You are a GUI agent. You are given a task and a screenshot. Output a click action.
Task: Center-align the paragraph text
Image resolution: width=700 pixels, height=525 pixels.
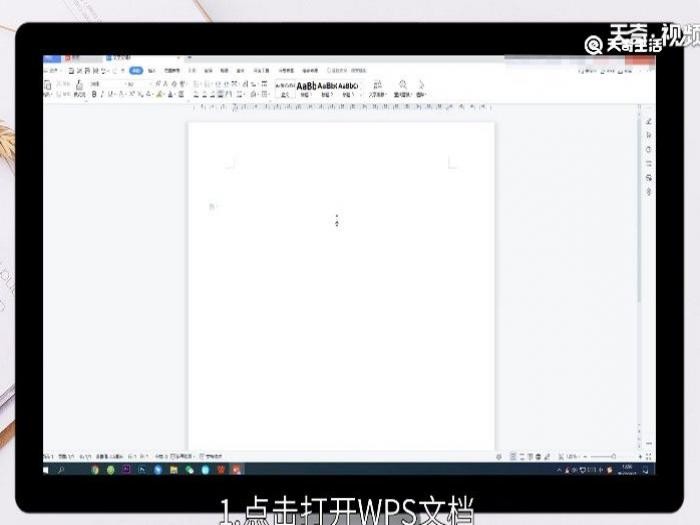pos(204,94)
